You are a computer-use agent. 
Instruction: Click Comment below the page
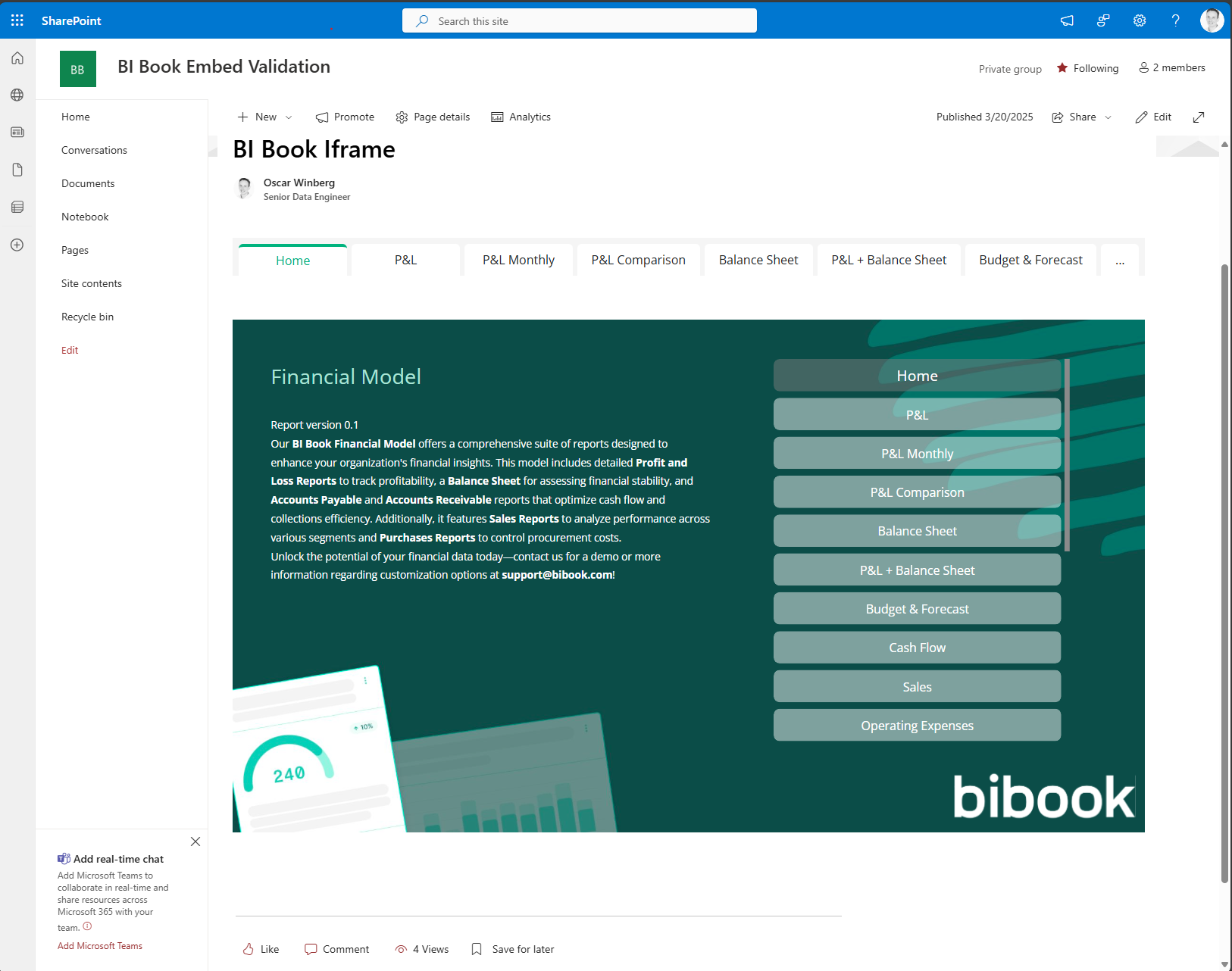(x=336, y=949)
